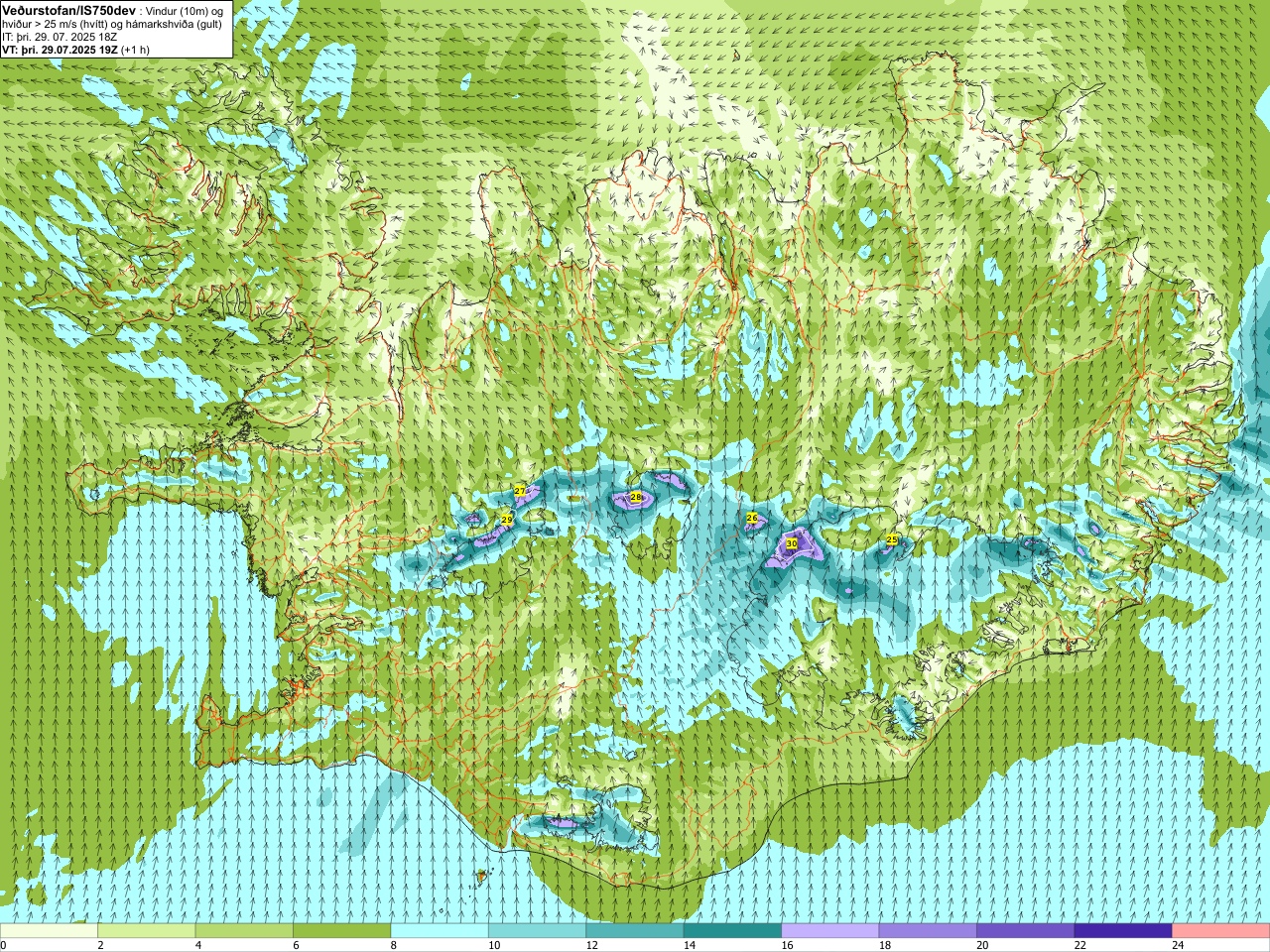The height and width of the screenshot is (952, 1270).
Task: Select the light teal 10–12 legend swatch
Action: click(538, 931)
